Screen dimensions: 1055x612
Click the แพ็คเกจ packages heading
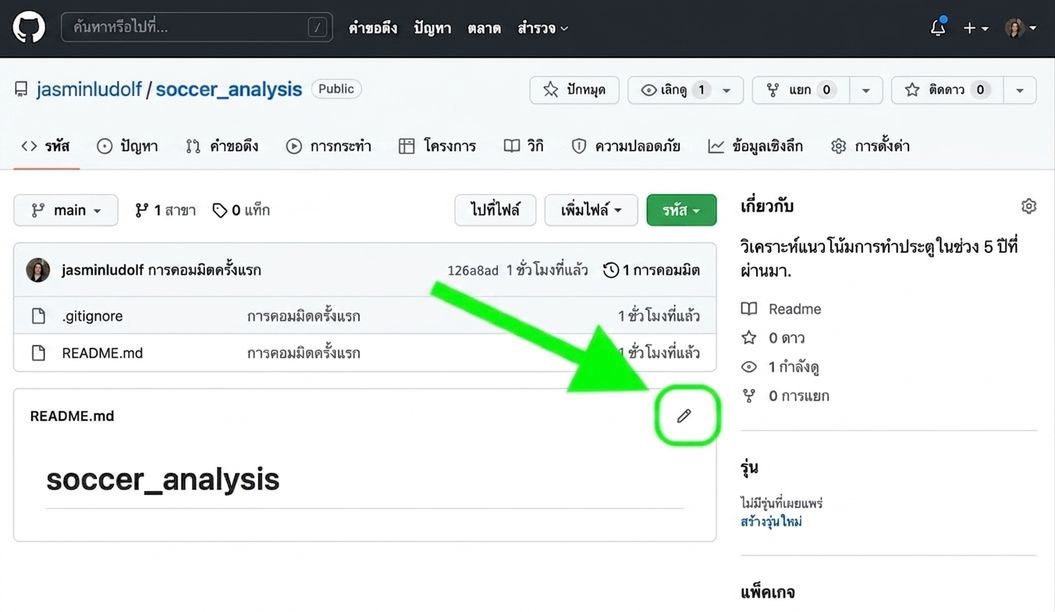[x=768, y=592]
